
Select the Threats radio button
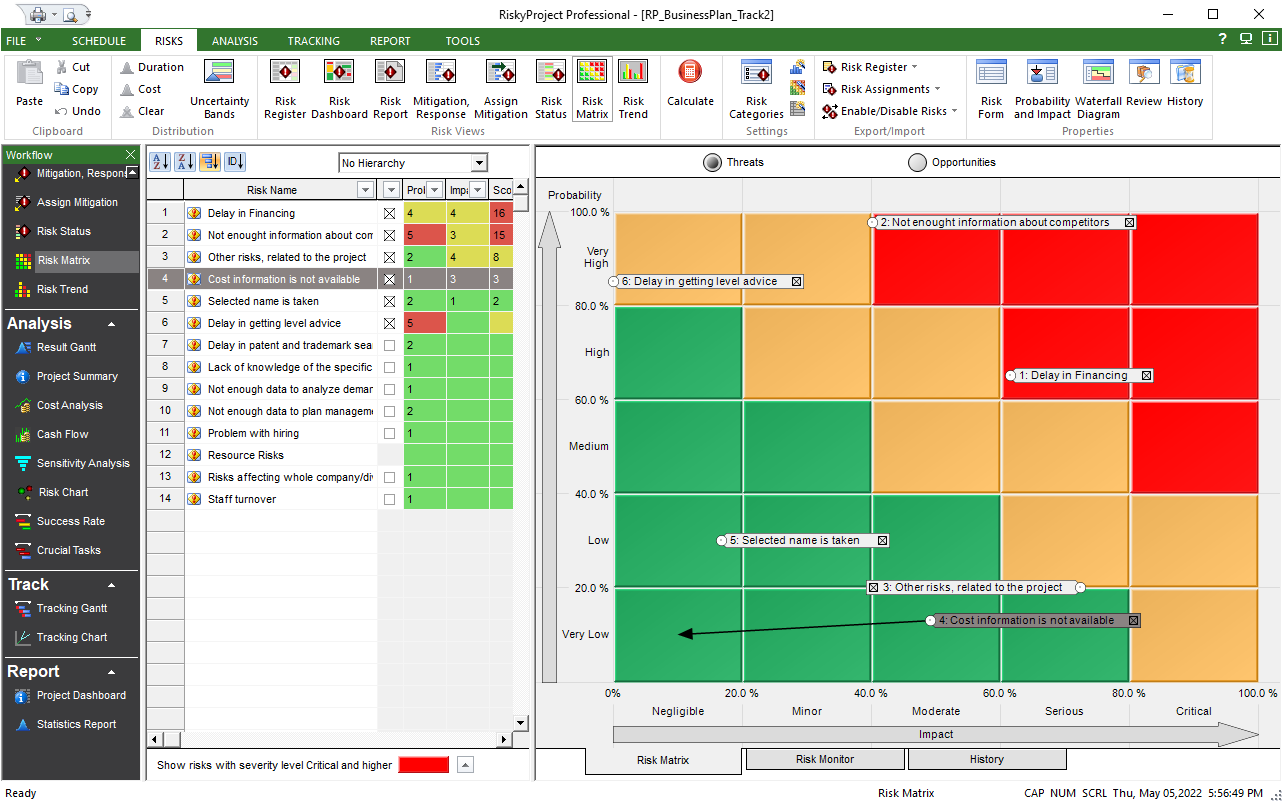click(712, 162)
